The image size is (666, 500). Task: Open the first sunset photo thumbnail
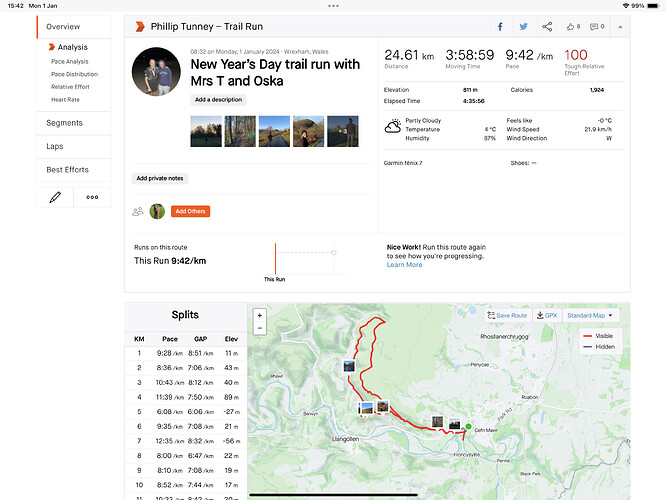[206, 132]
